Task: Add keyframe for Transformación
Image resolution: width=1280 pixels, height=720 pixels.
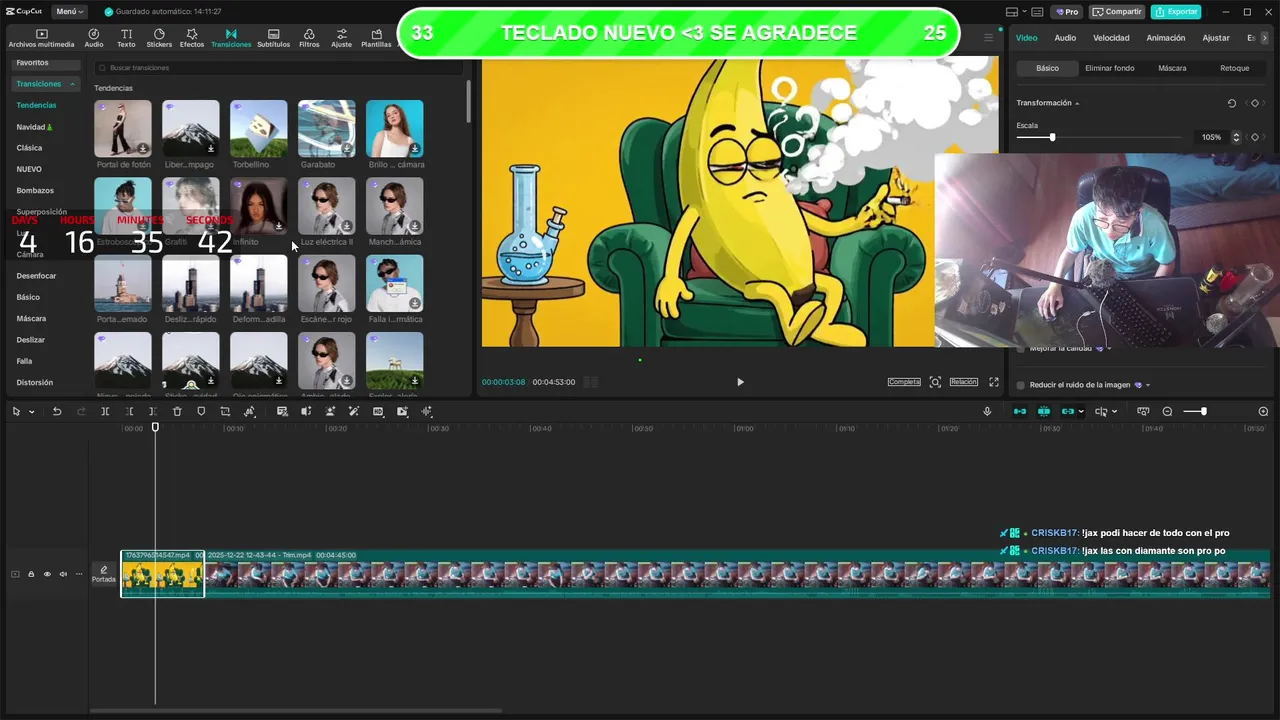Action: click(1255, 103)
